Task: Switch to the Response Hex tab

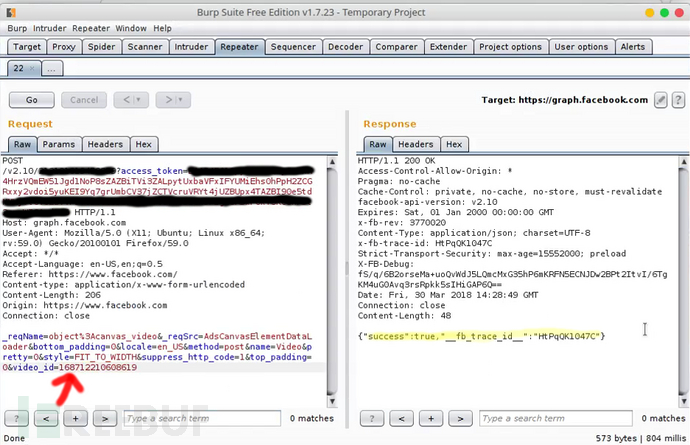Action: click(454, 144)
